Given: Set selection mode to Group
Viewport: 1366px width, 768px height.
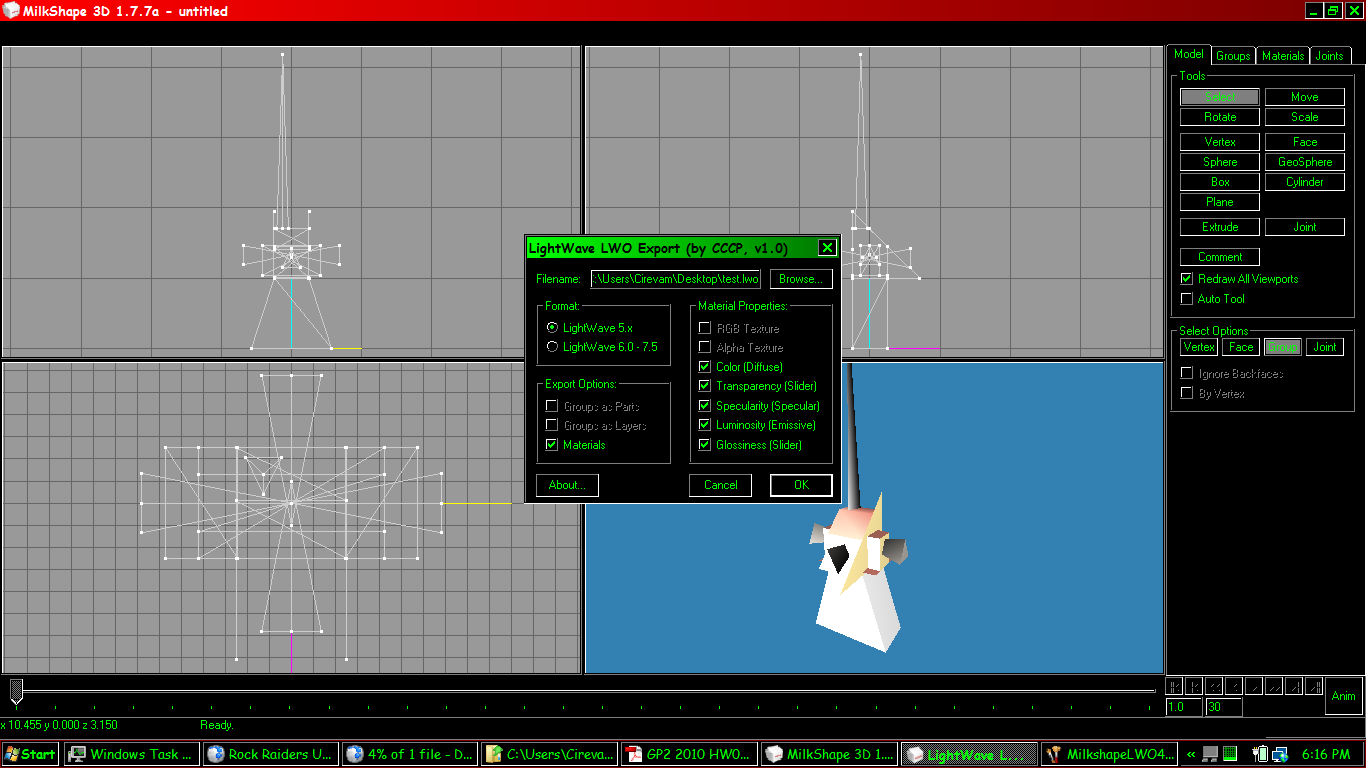Looking at the screenshot, I should point(1283,347).
